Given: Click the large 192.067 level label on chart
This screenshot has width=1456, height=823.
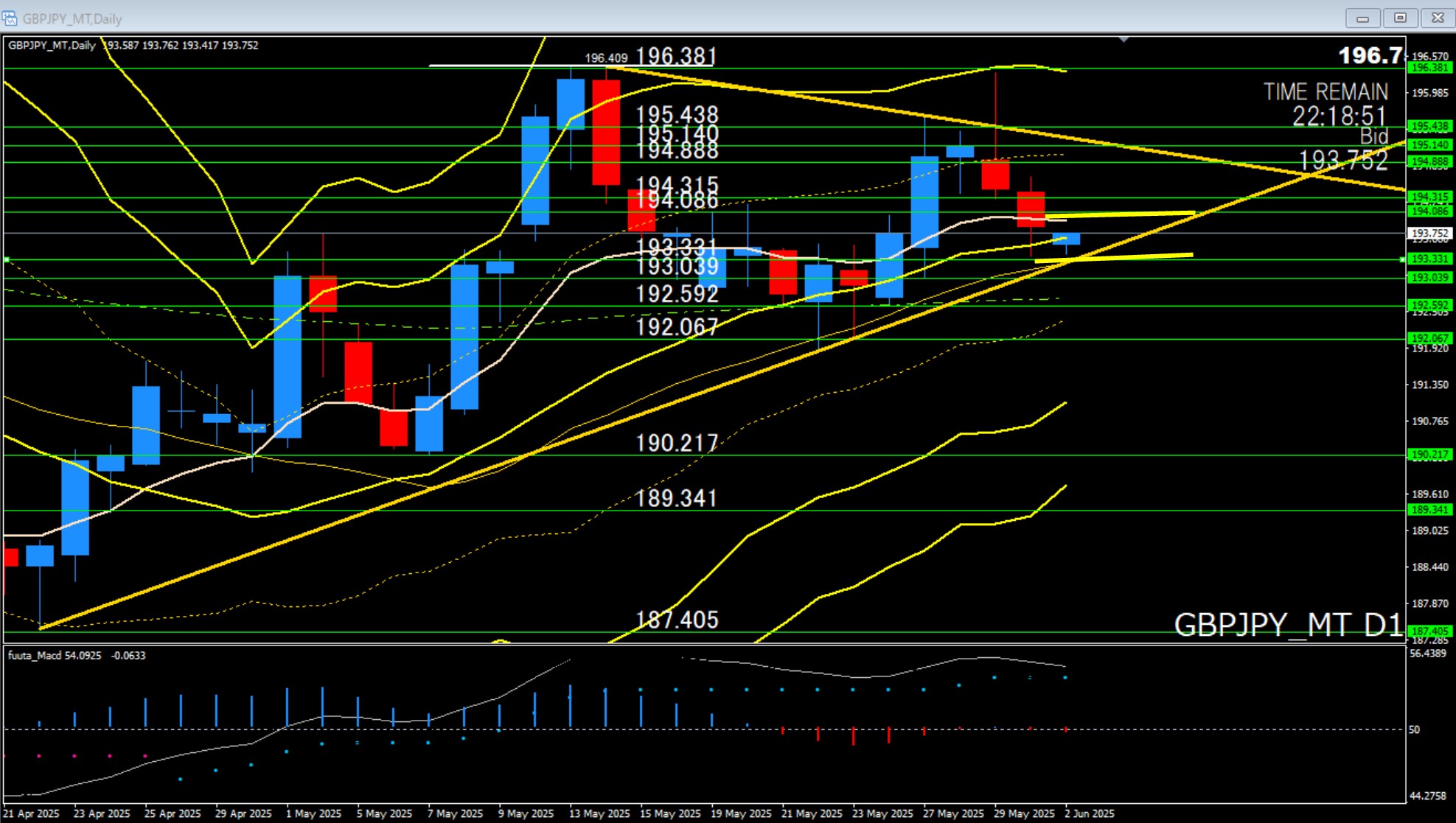Looking at the screenshot, I should click(677, 326).
